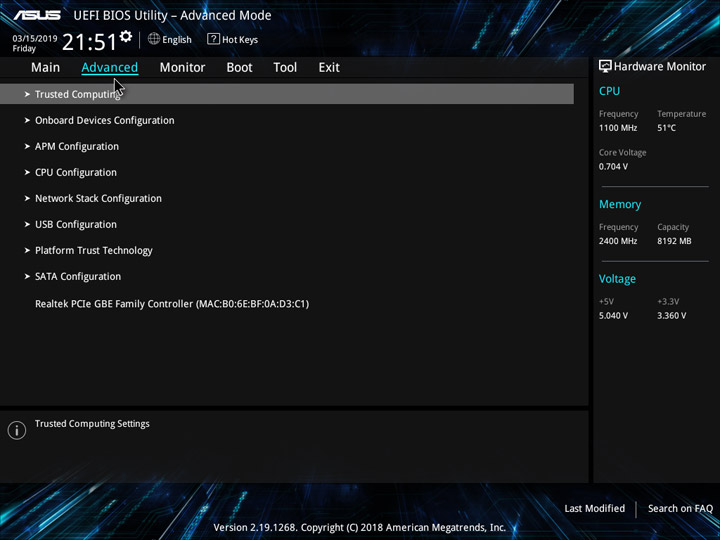Click the UEFI BIOS Utility title
The width and height of the screenshot is (720, 540).
(x=172, y=16)
